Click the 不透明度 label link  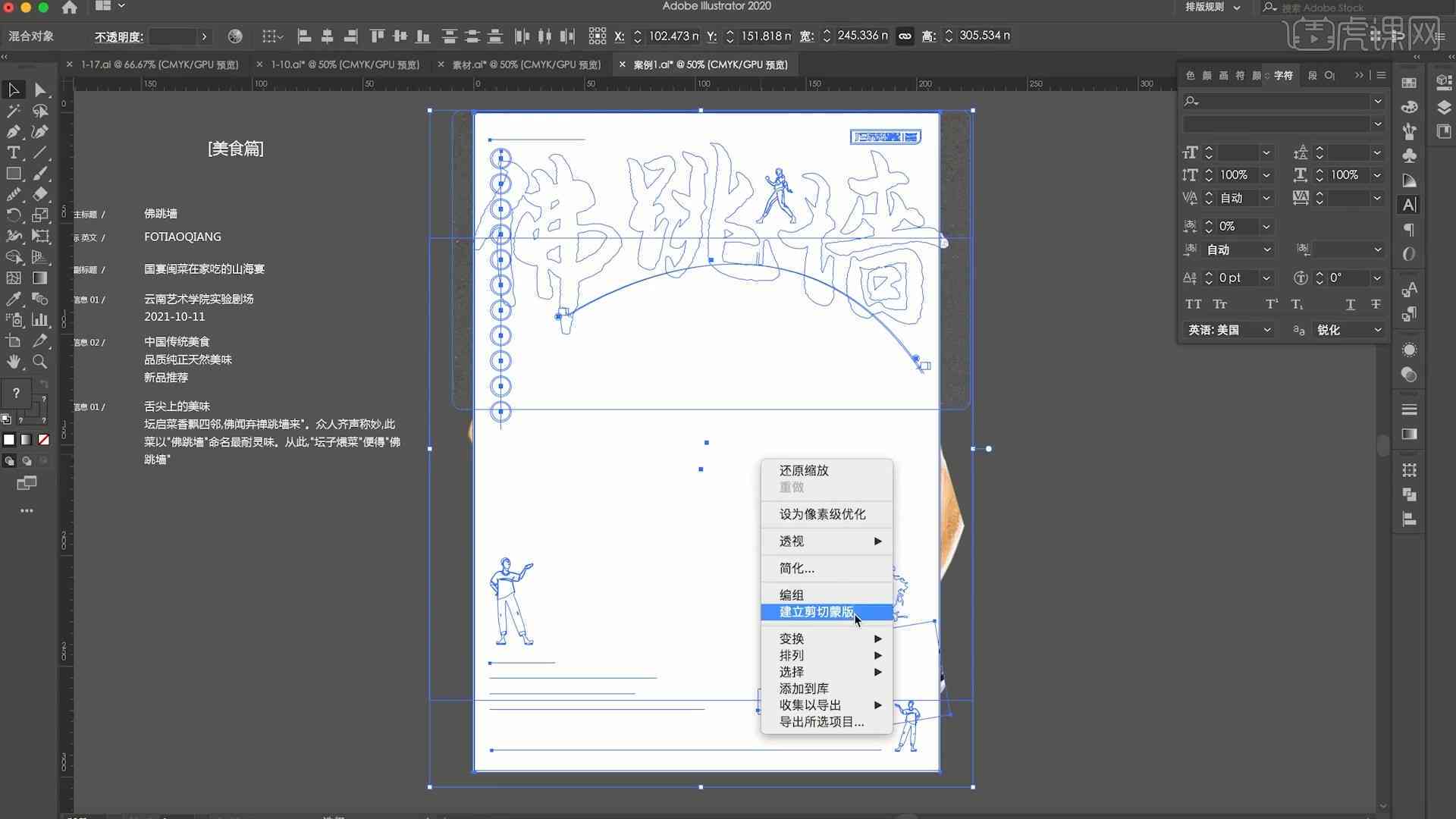point(119,36)
